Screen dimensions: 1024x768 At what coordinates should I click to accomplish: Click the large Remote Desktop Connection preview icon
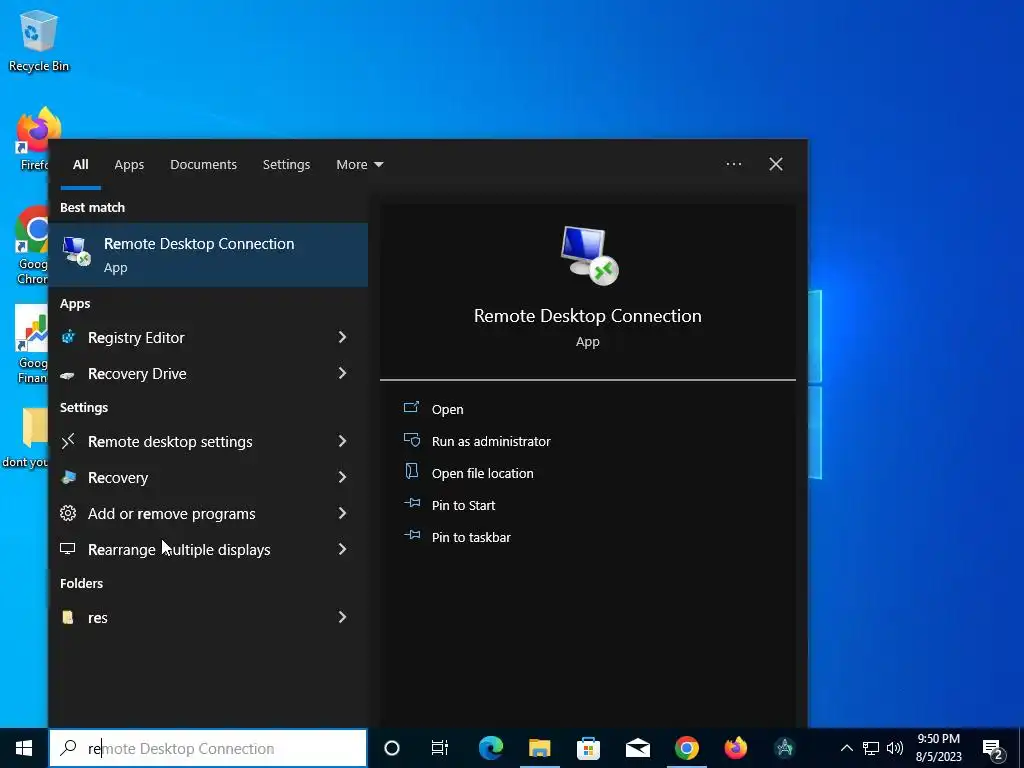pos(589,255)
